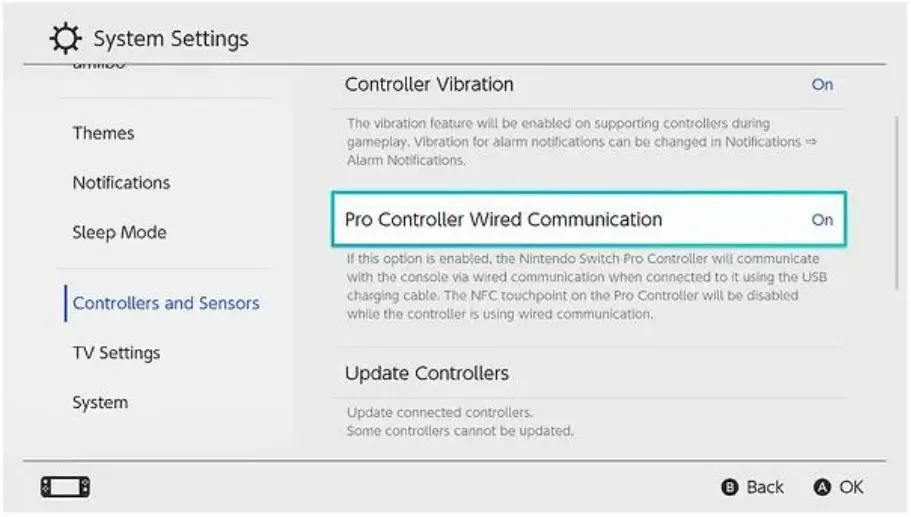Screen dimensions: 911x517
Task: Open the Themes settings category
Action: tap(103, 133)
